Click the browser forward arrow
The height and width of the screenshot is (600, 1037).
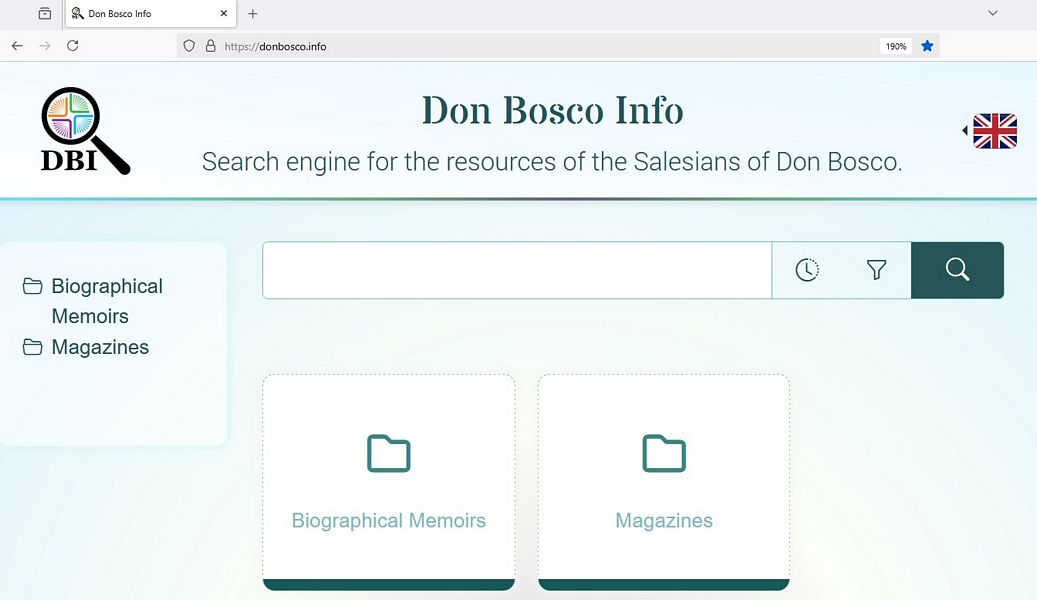45,46
